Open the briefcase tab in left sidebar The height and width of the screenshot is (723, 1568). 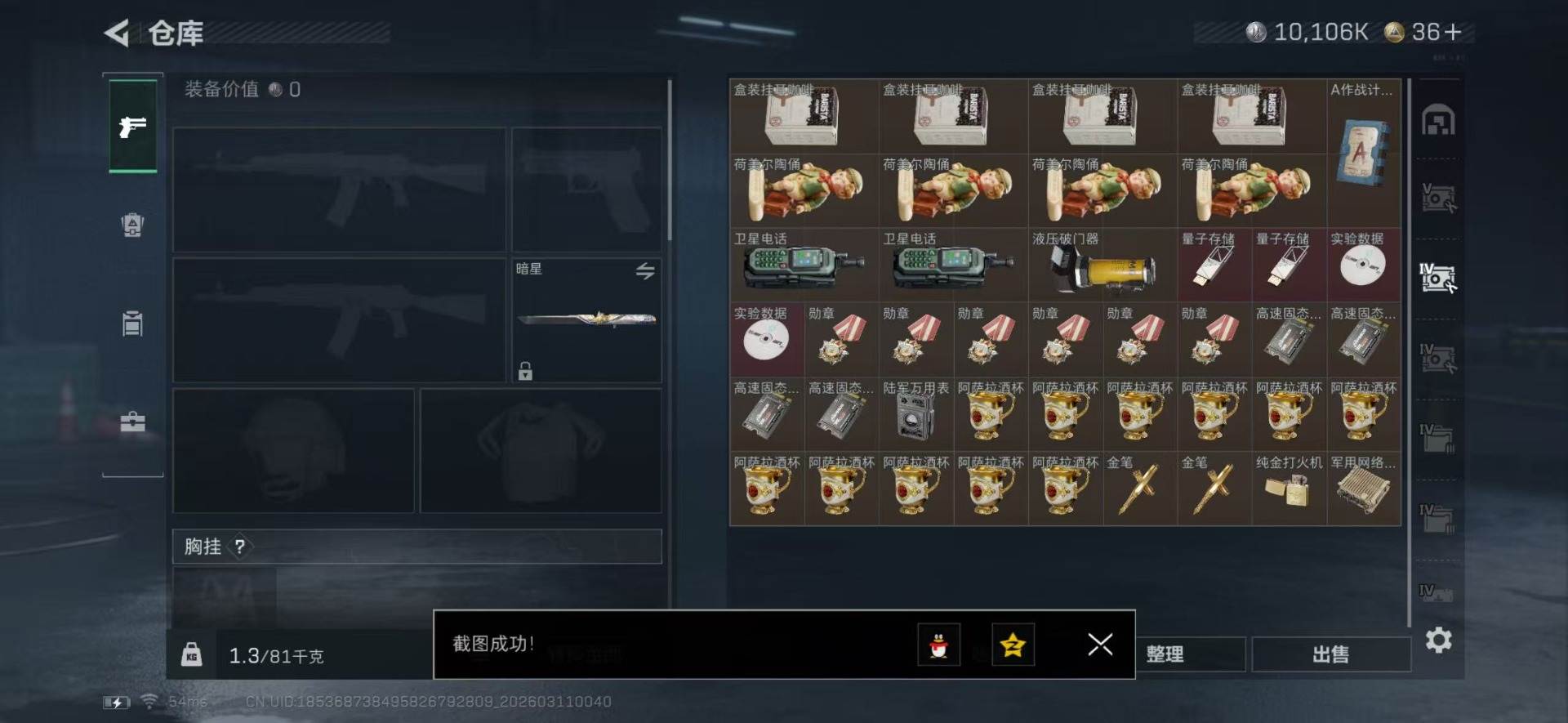pos(132,422)
